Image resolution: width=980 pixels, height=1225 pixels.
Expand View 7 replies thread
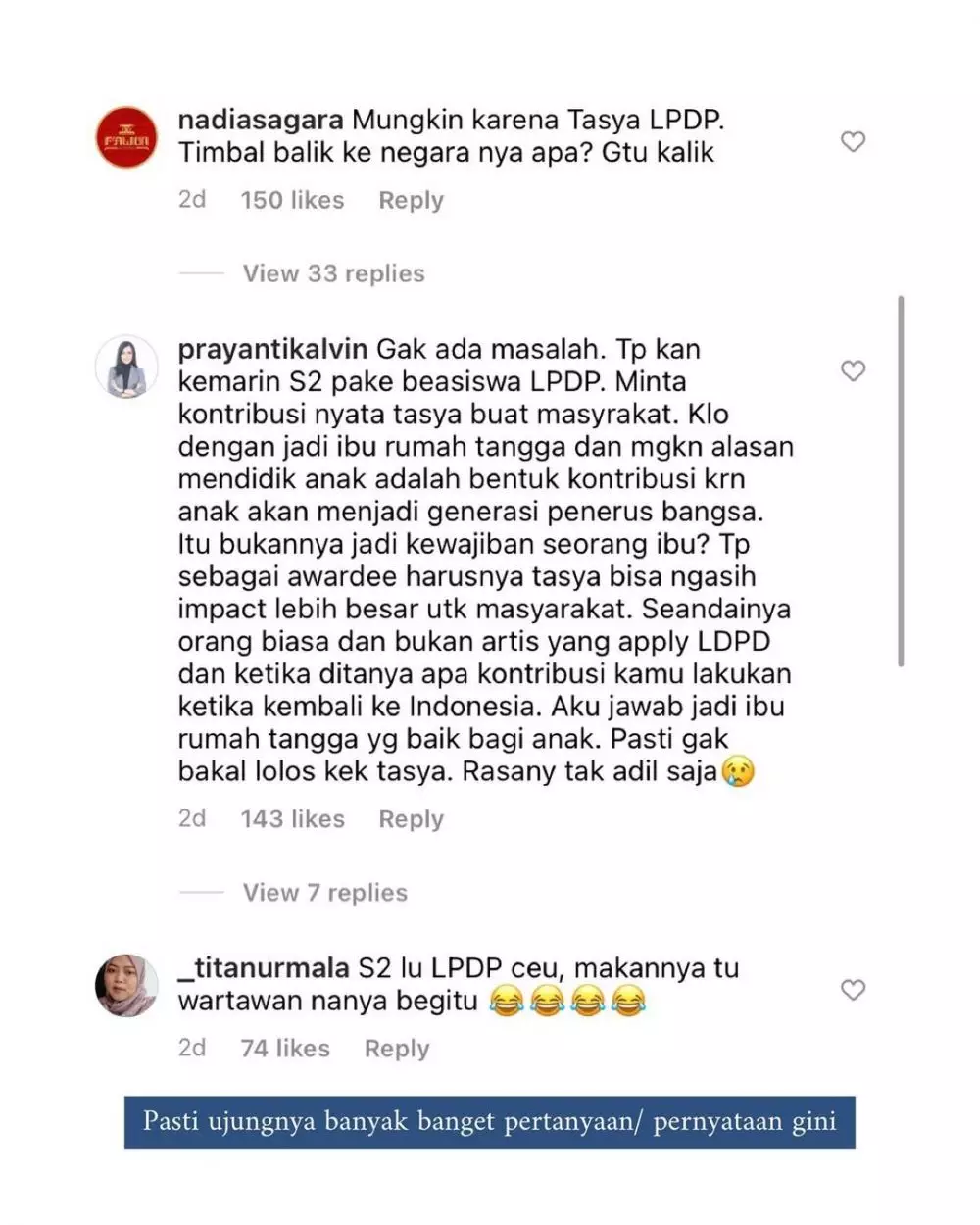[324, 893]
